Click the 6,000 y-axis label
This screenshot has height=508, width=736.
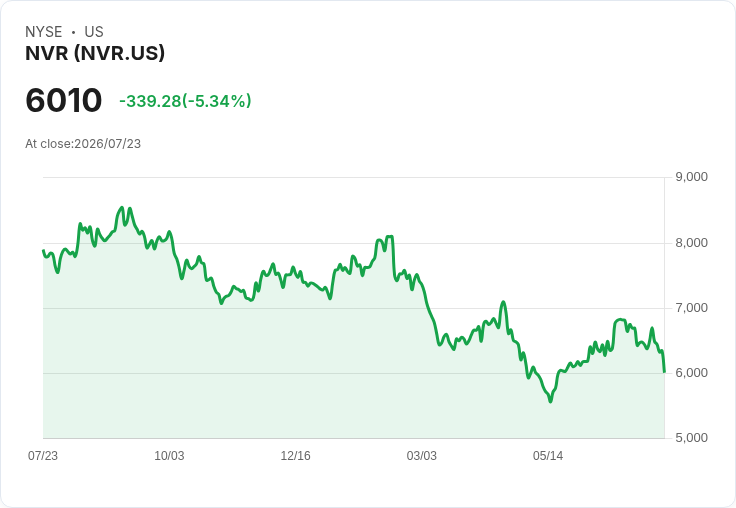click(x=691, y=373)
